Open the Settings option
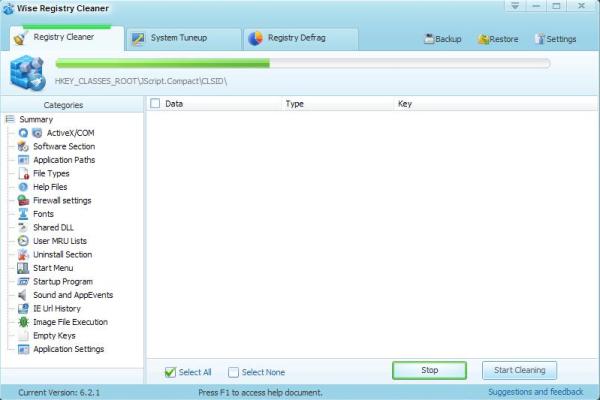This screenshot has height=400, width=600. coord(555,39)
